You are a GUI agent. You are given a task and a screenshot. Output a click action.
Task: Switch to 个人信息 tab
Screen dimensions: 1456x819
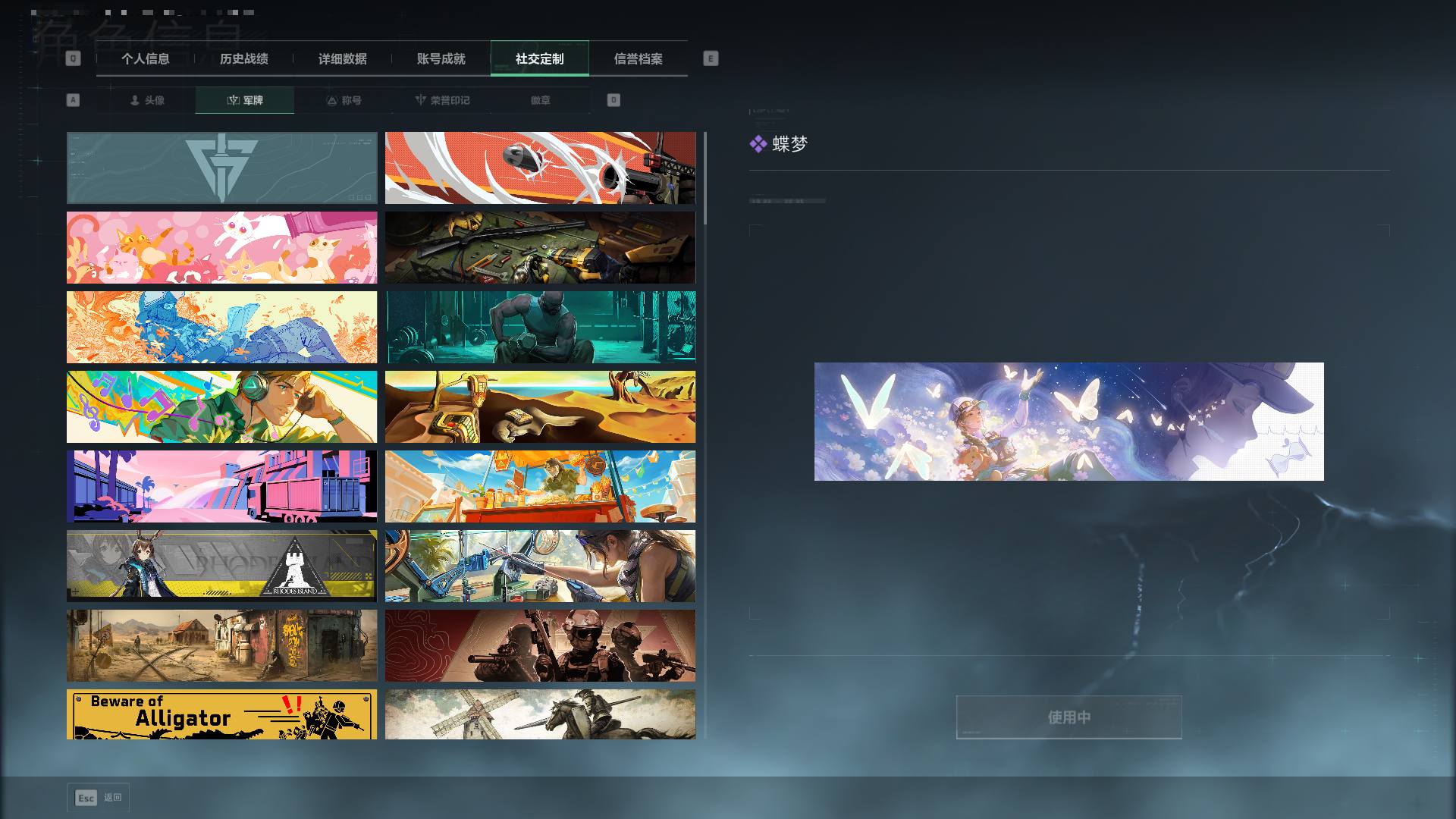(x=146, y=59)
